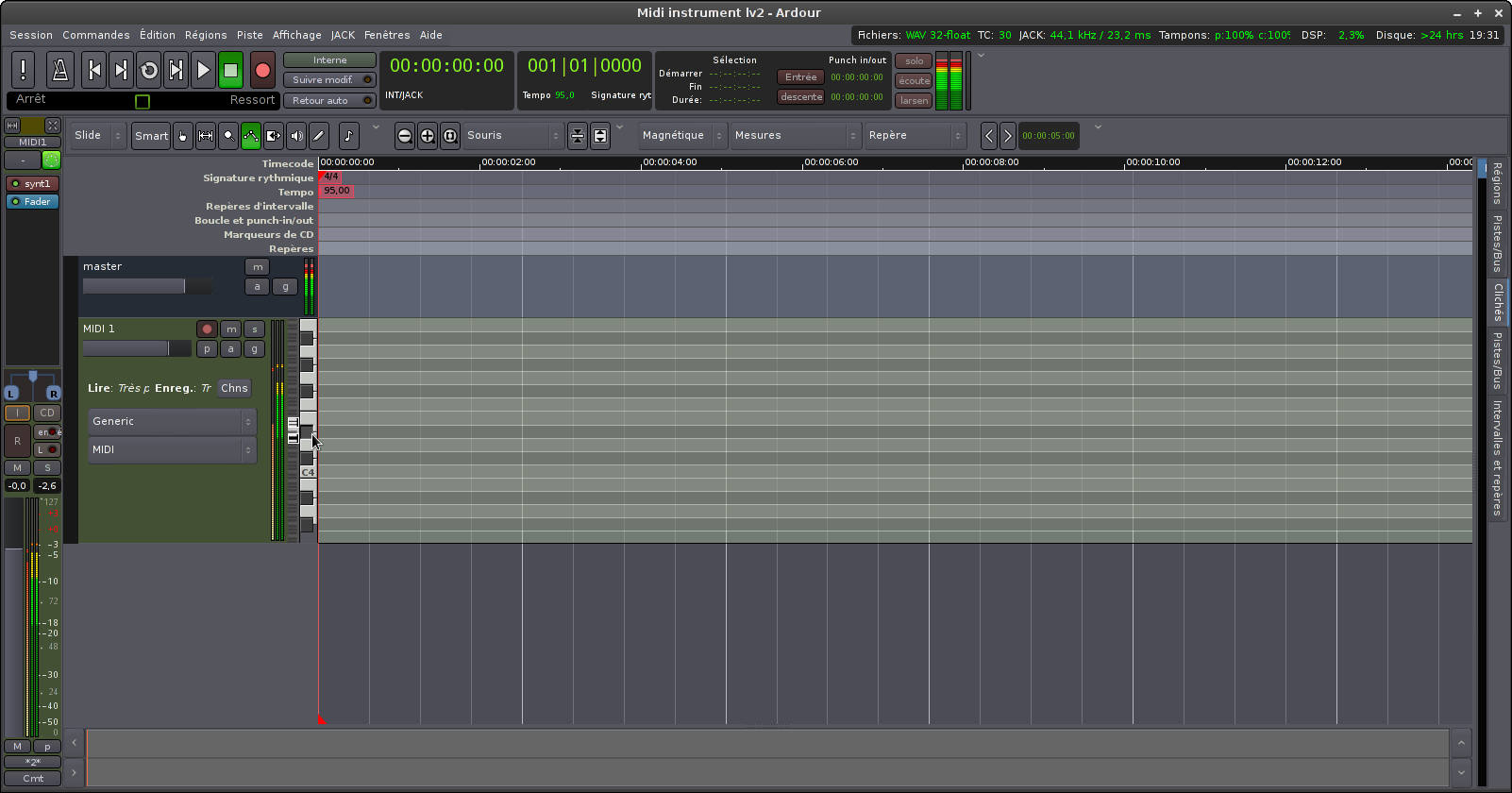
Task: Click the zoom out magnifier
Action: coord(405,136)
